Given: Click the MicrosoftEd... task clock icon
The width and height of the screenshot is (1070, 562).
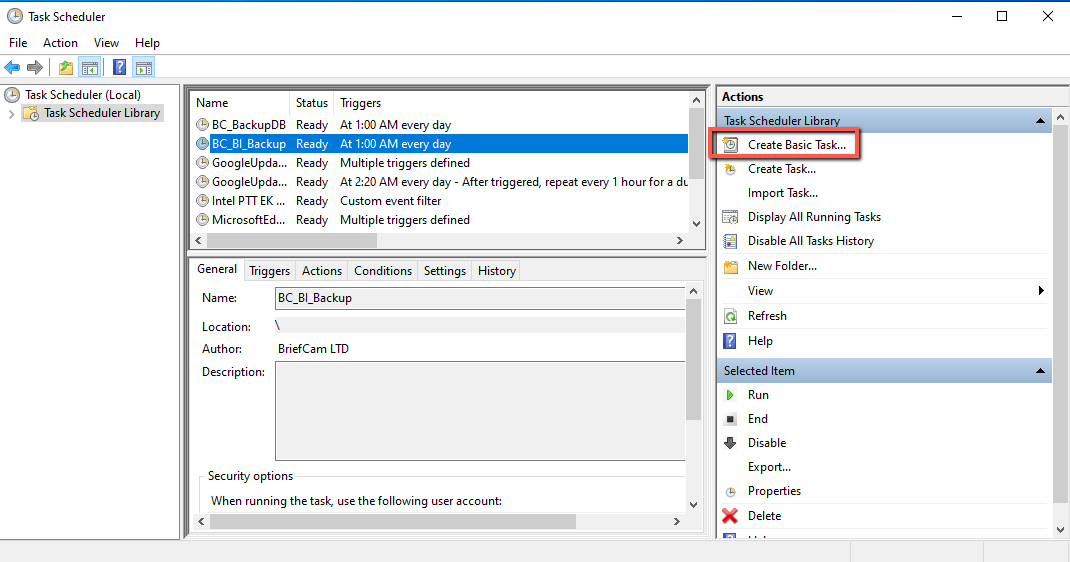Looking at the screenshot, I should pos(202,220).
